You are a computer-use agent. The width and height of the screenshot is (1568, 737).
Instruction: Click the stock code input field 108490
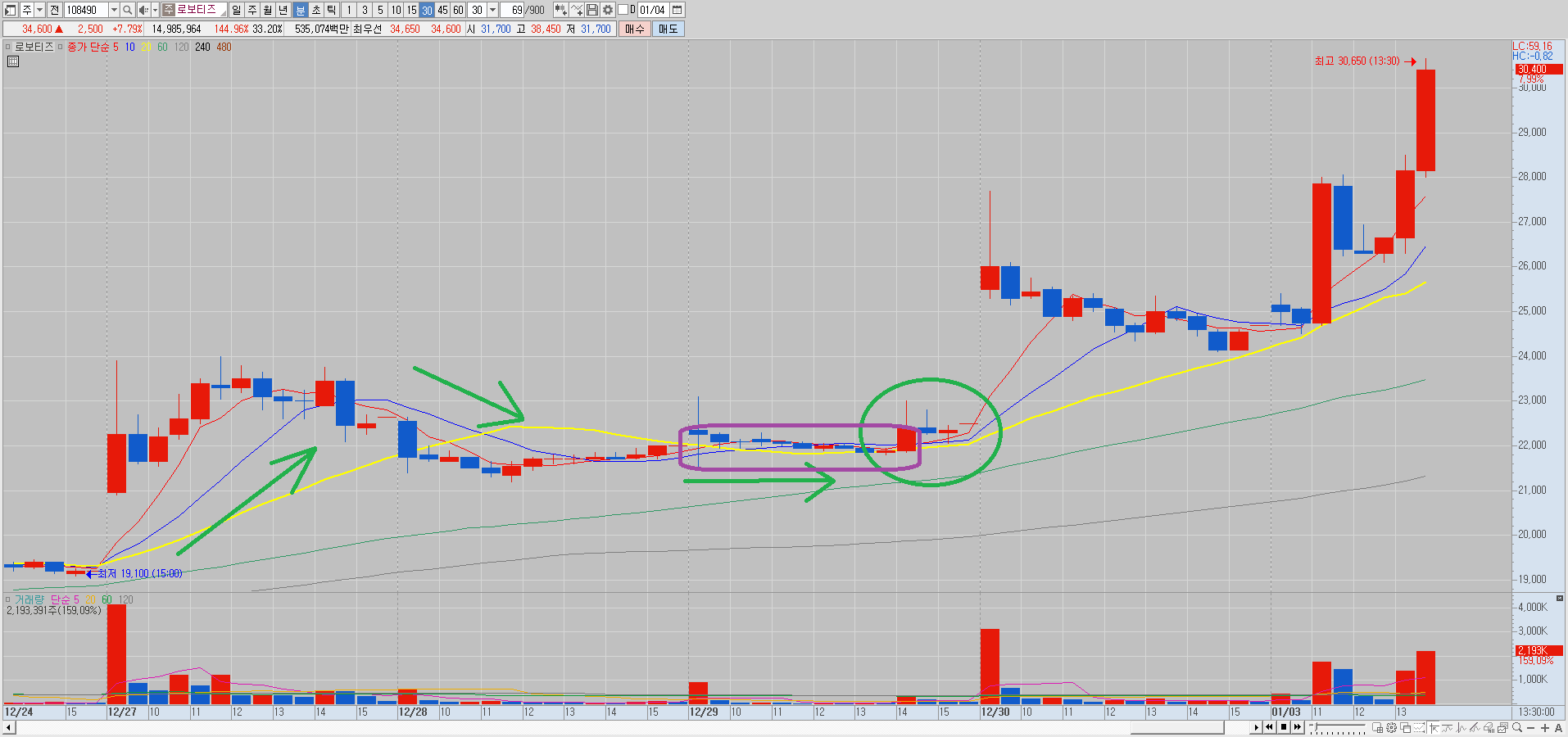[86, 10]
